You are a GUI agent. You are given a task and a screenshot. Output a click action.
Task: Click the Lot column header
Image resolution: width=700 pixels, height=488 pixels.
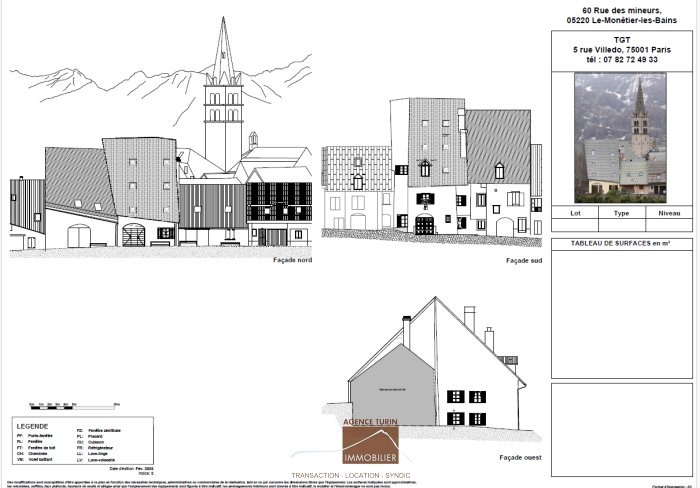[x=575, y=213]
